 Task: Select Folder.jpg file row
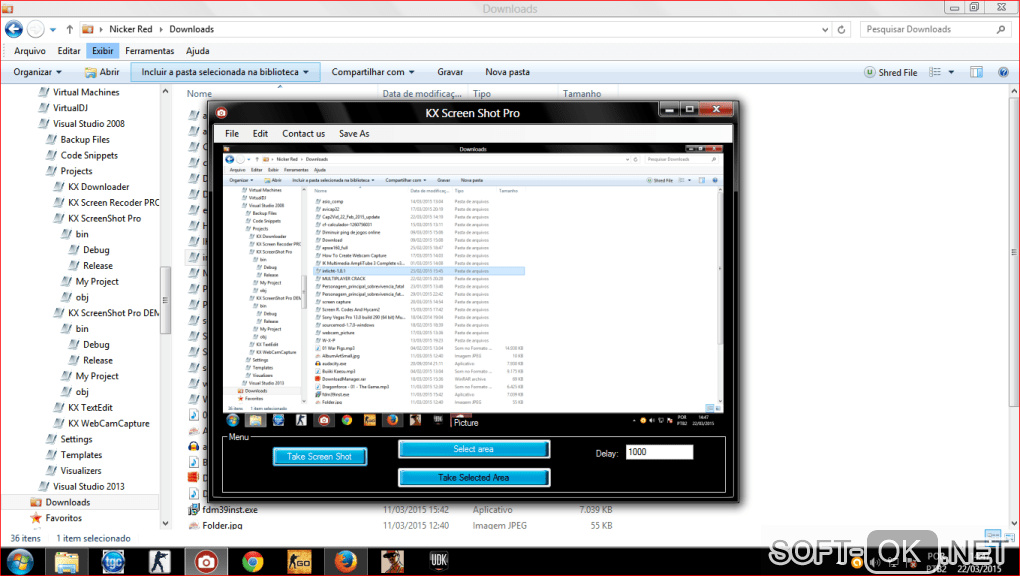tap(401, 525)
